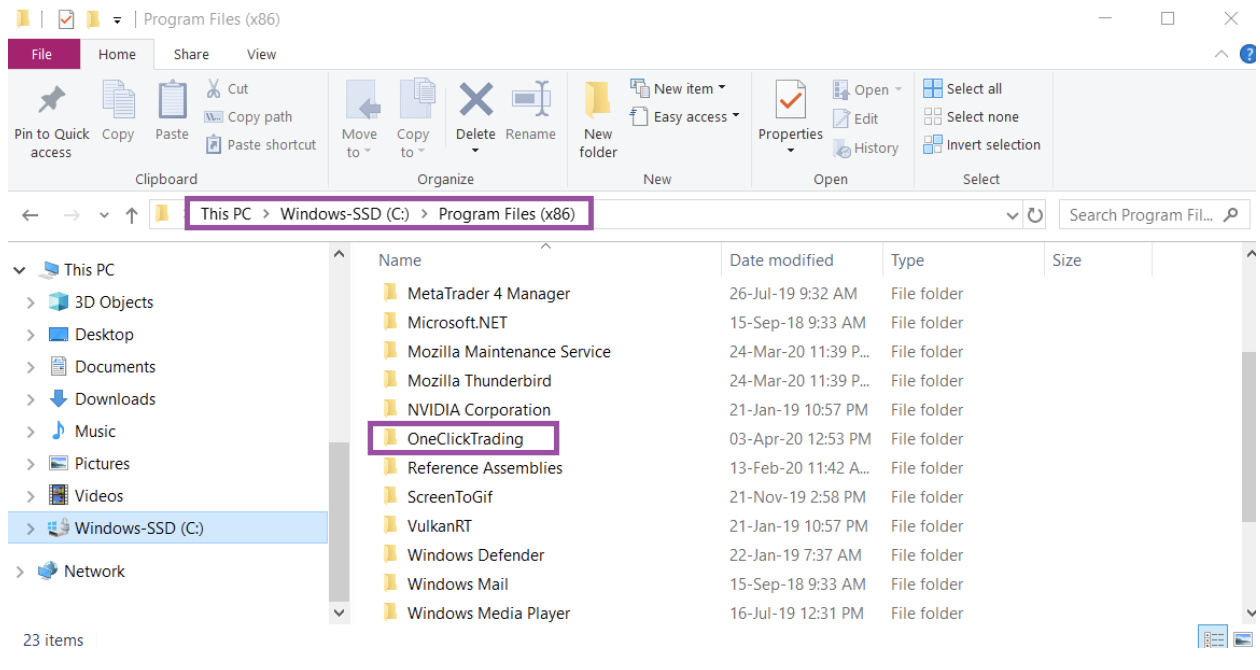Collapse the This PC tree node
The image size is (1260, 670).
tap(19, 270)
